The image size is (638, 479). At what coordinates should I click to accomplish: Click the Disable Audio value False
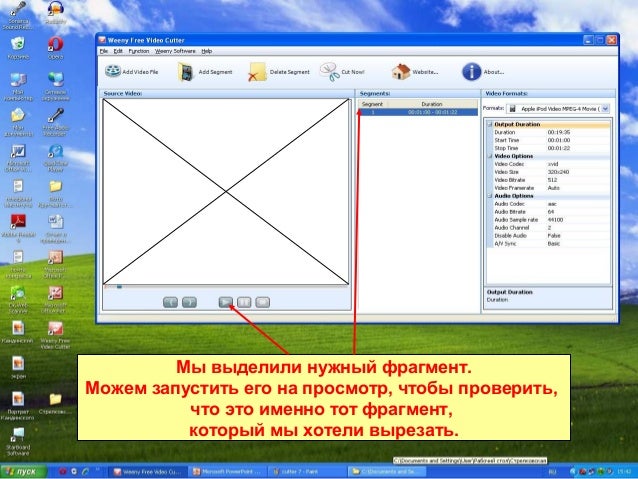coord(554,236)
